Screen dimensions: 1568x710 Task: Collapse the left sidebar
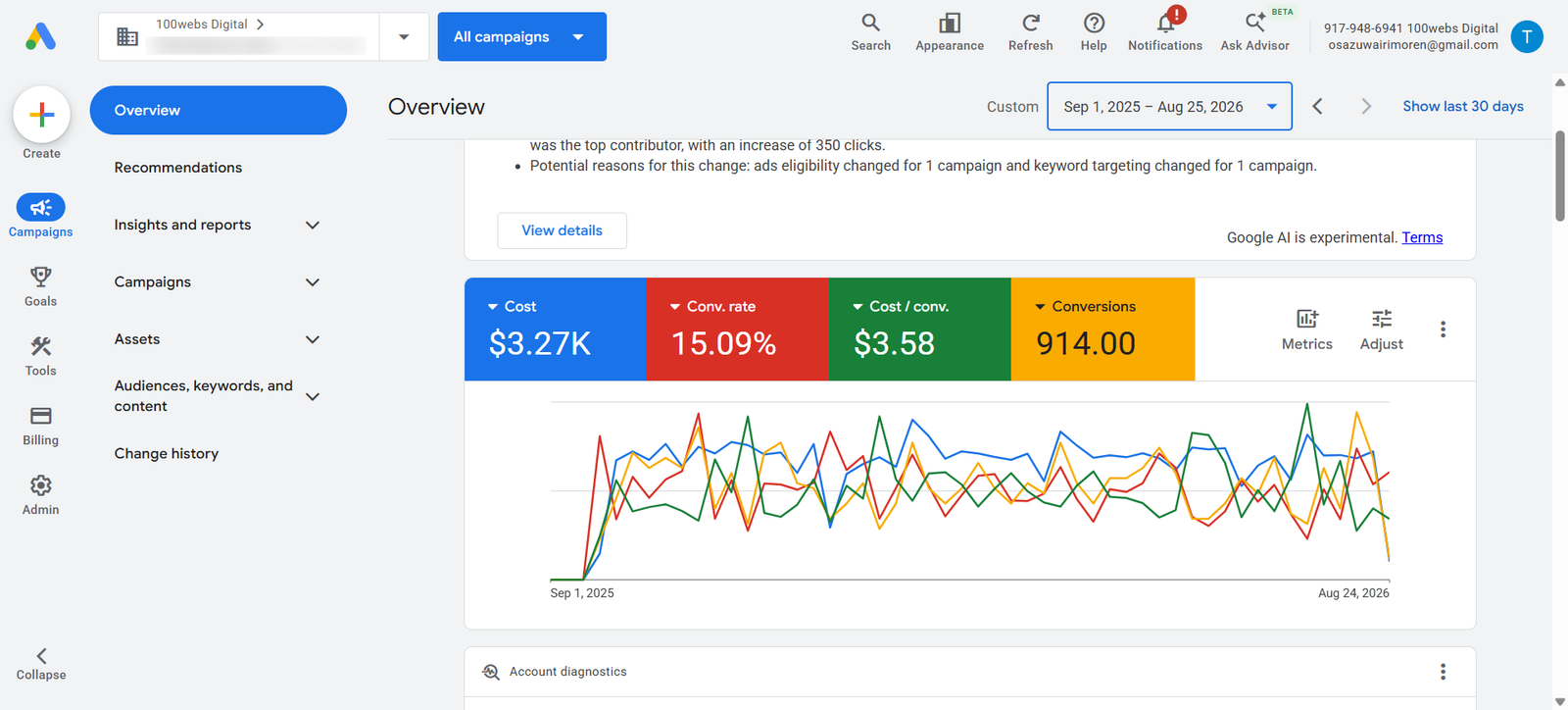(41, 664)
